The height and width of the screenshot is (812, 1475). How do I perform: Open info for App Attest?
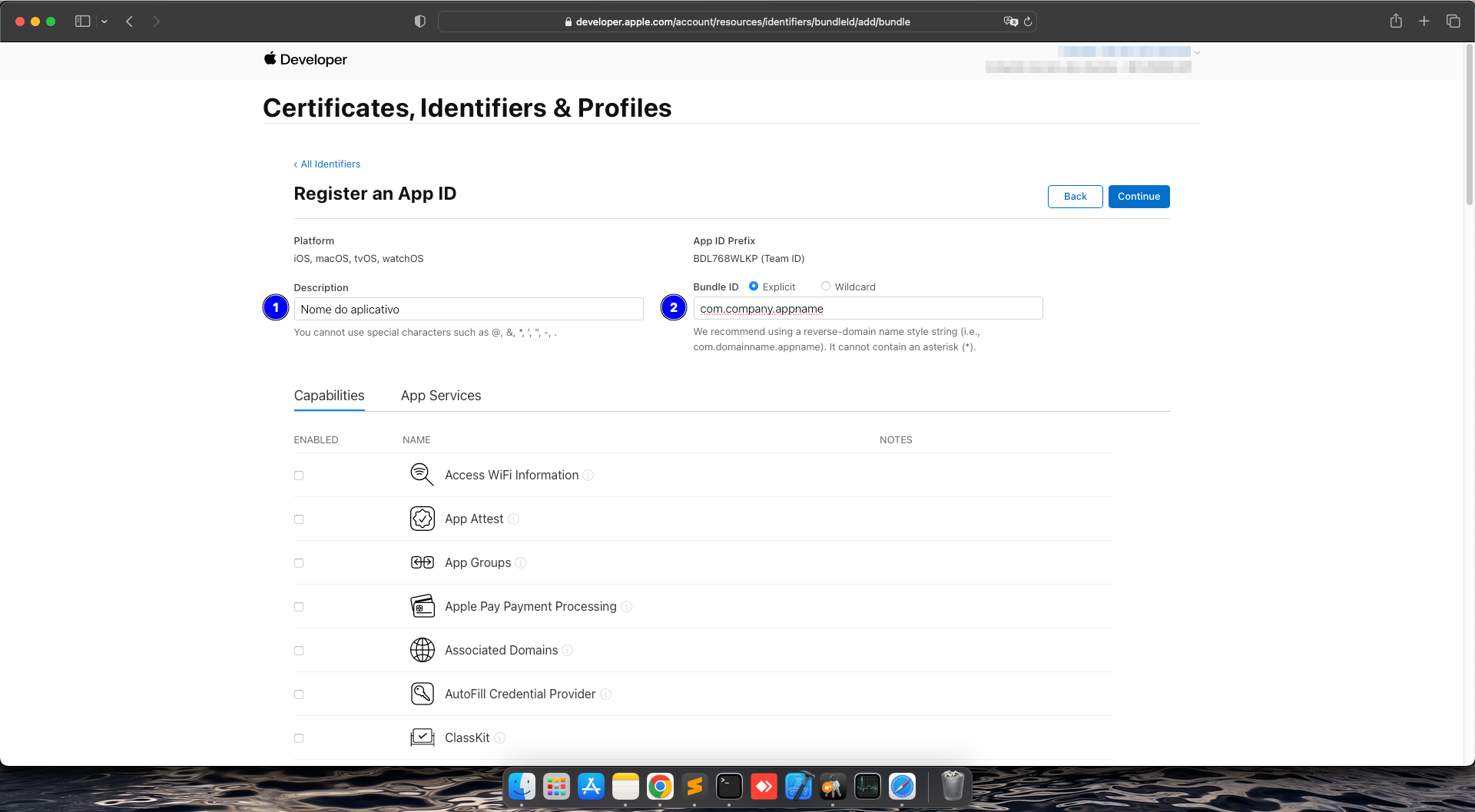[514, 519]
